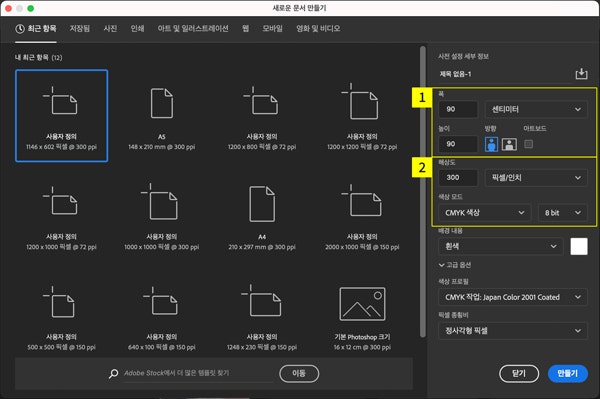The height and width of the screenshot is (399, 600).
Task: Switch to the 사진 tab
Action: point(110,29)
